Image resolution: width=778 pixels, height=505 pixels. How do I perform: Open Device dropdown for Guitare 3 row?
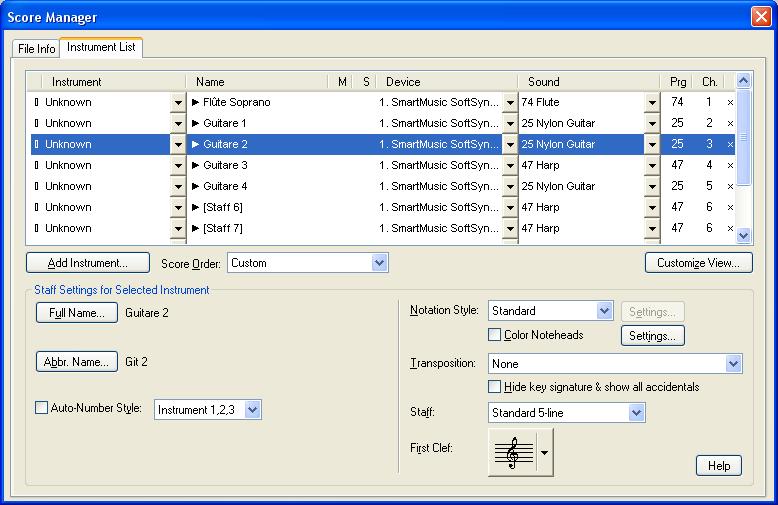pos(510,166)
